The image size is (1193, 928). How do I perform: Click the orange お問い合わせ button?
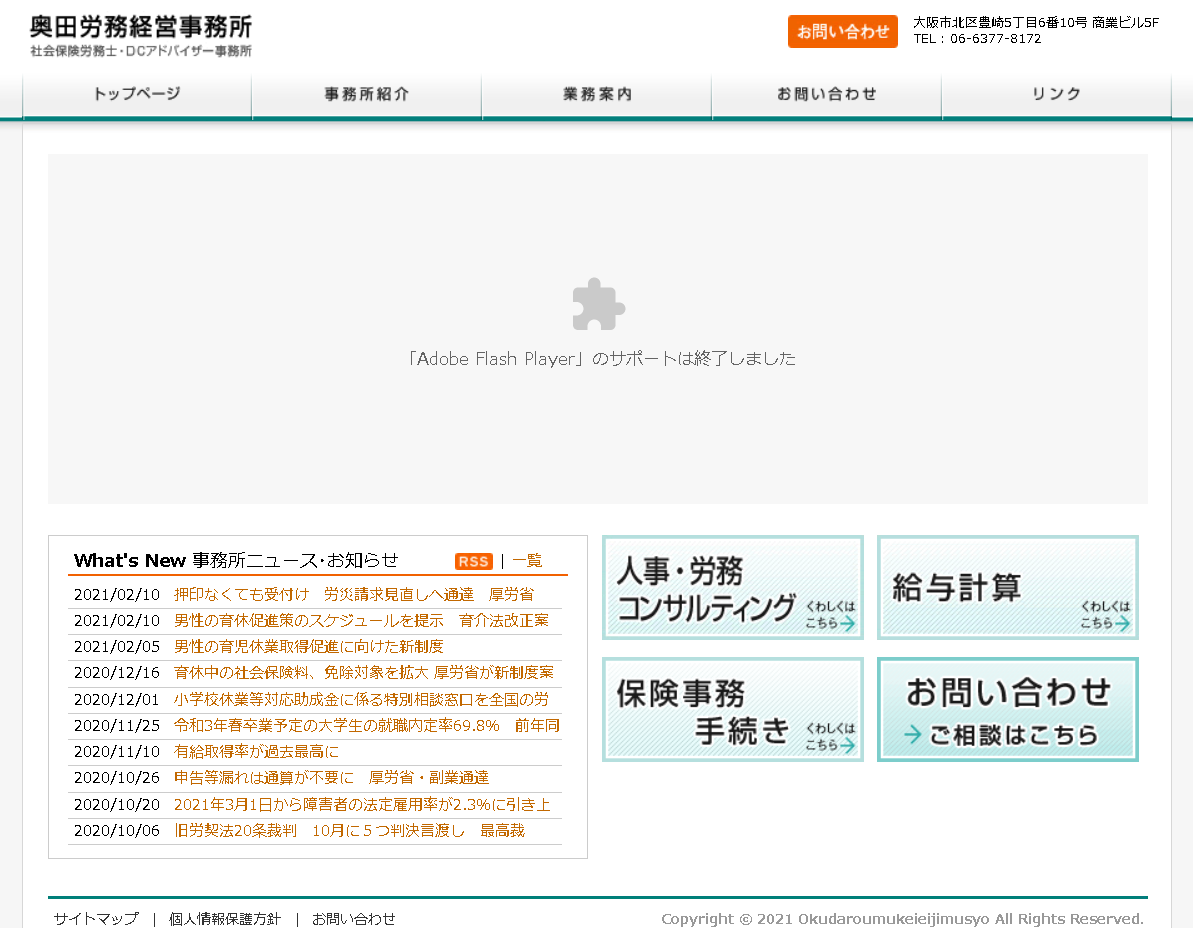pyautogui.click(x=842, y=31)
